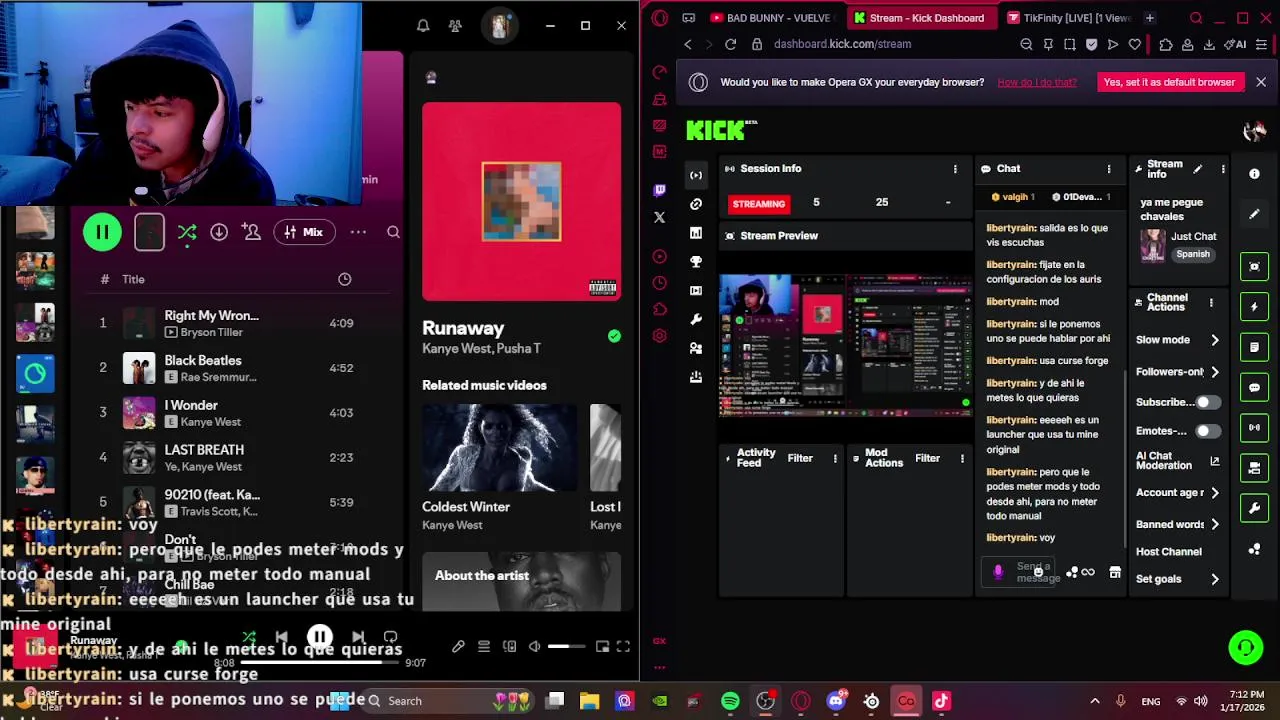Pause playback in the Spotify bottom bar

pyautogui.click(x=320, y=637)
